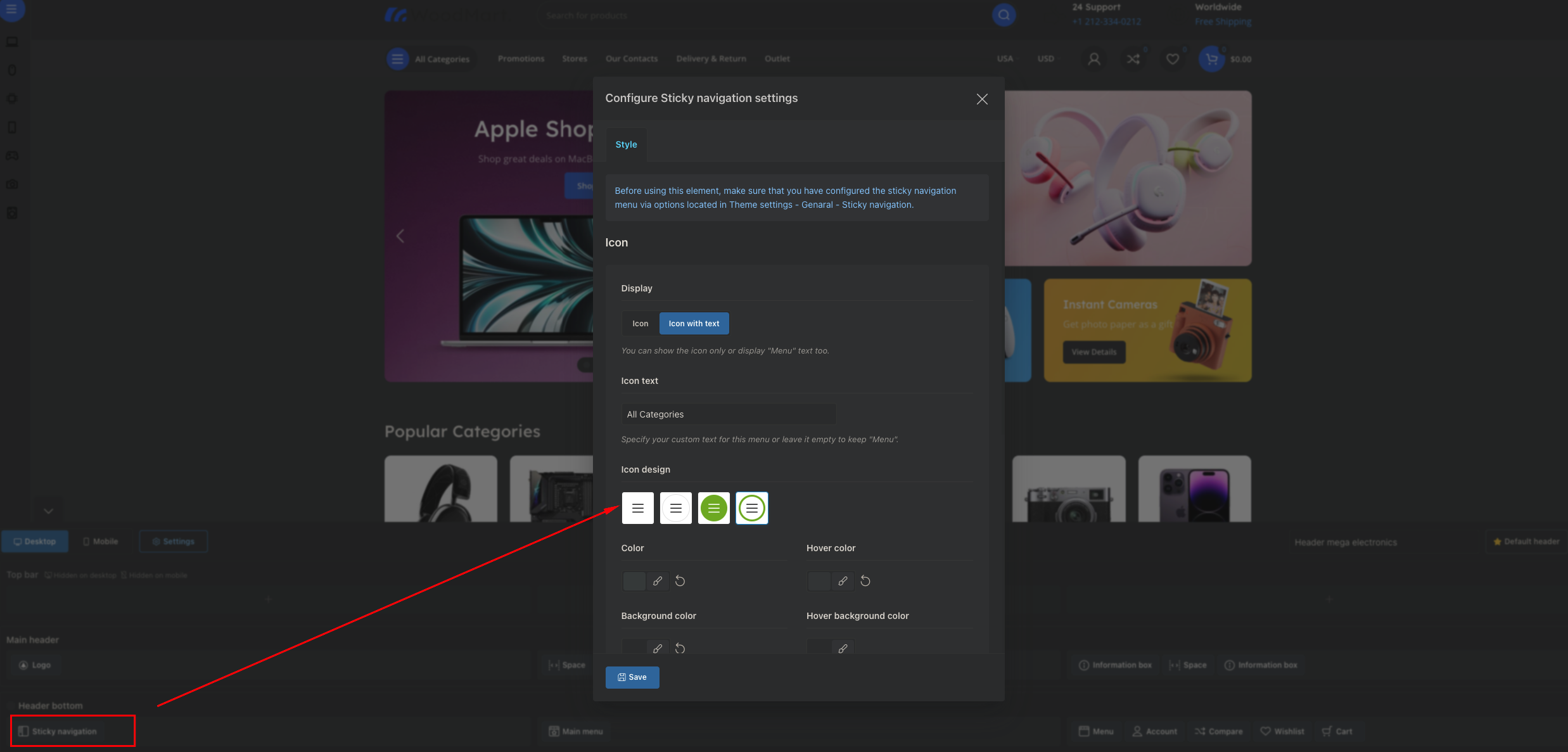Click the brush icon under Background color

(658, 647)
